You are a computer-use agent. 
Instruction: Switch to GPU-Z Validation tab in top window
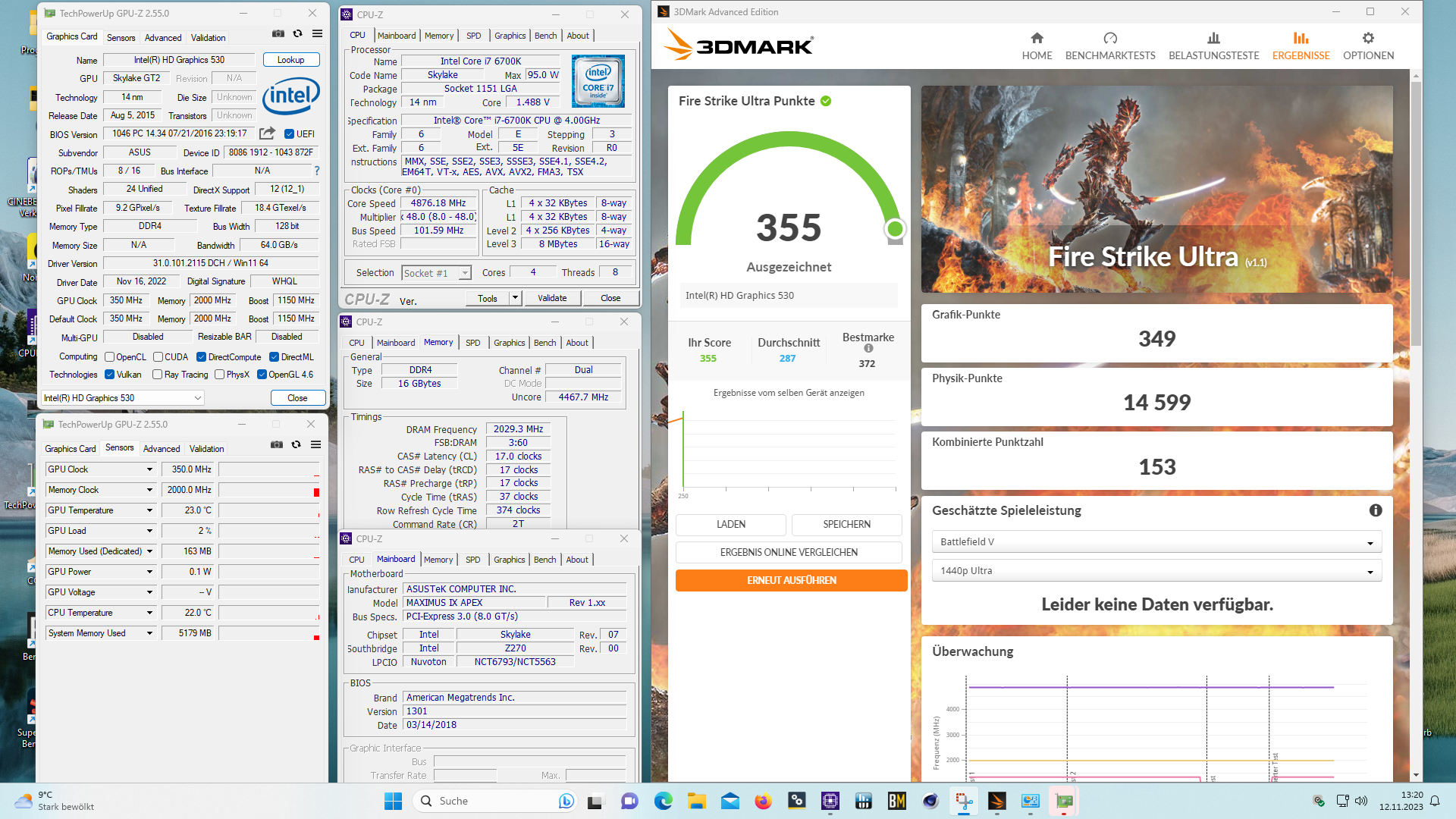point(208,37)
